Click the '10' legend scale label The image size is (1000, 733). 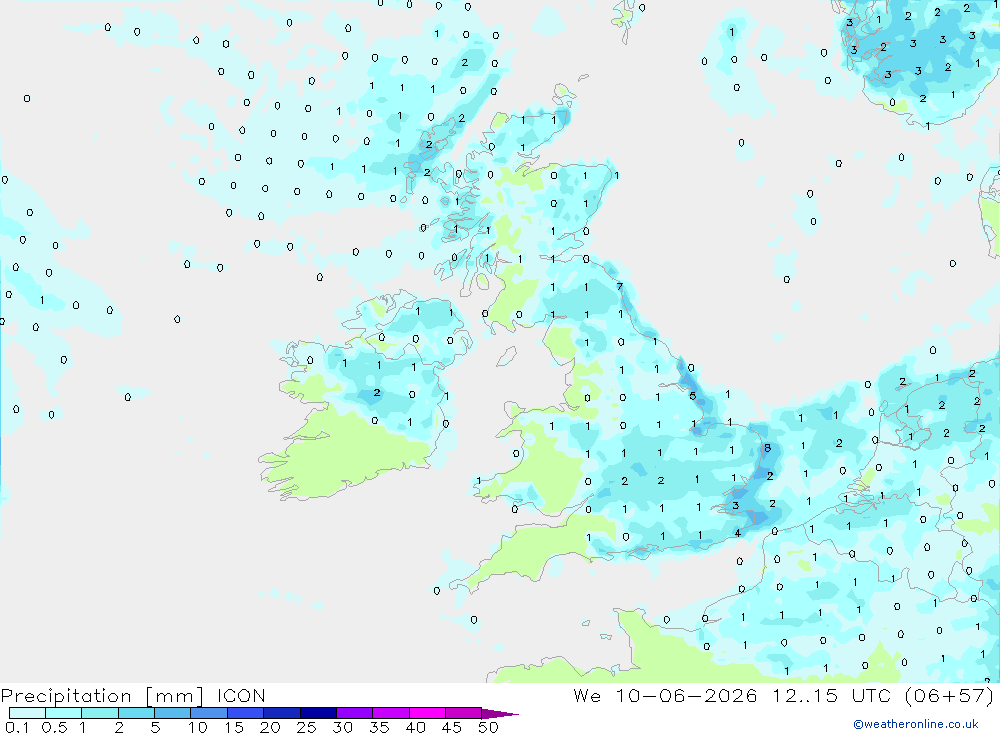click(x=198, y=727)
